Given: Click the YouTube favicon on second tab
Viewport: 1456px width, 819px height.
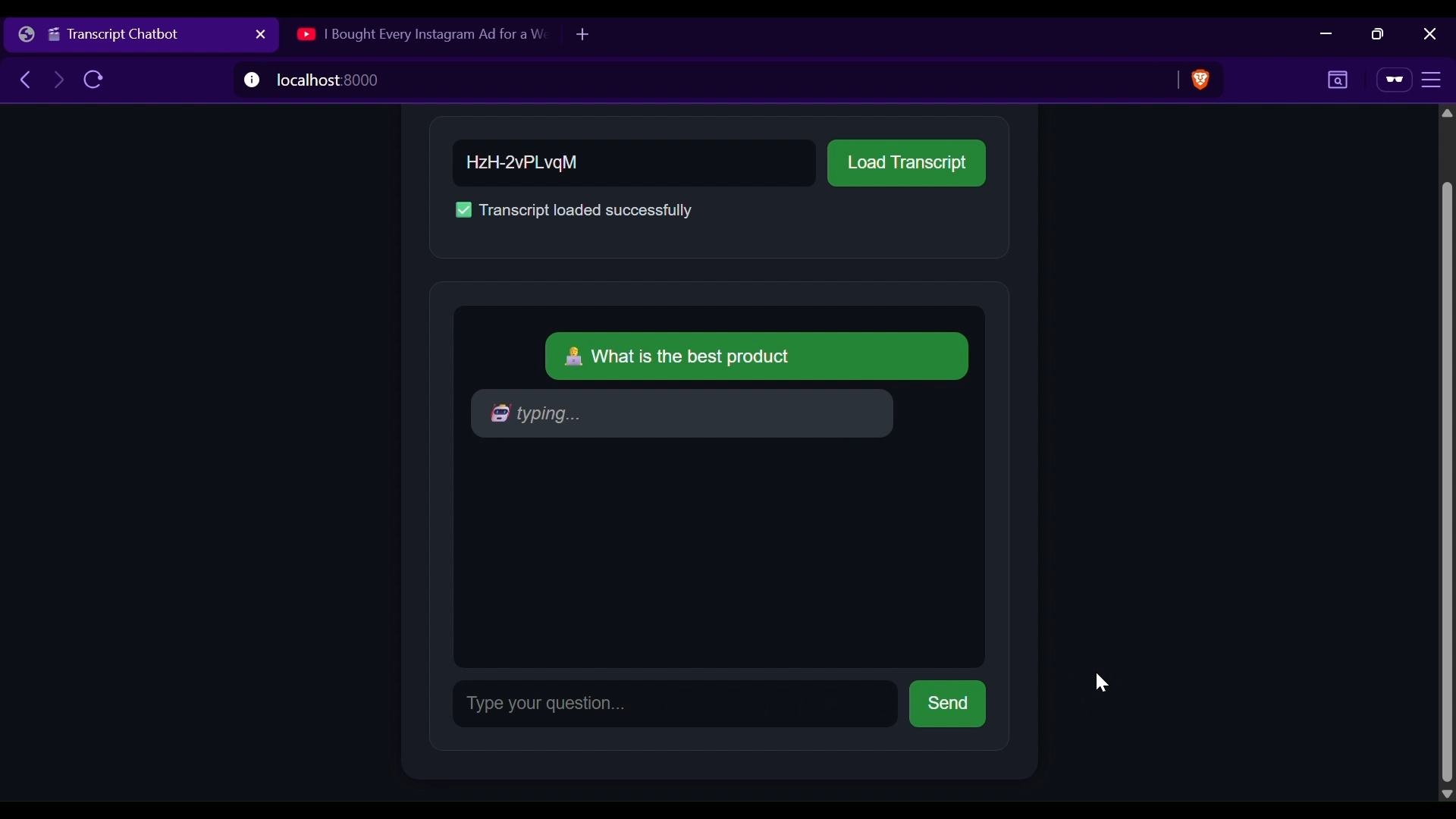Looking at the screenshot, I should coord(307,34).
